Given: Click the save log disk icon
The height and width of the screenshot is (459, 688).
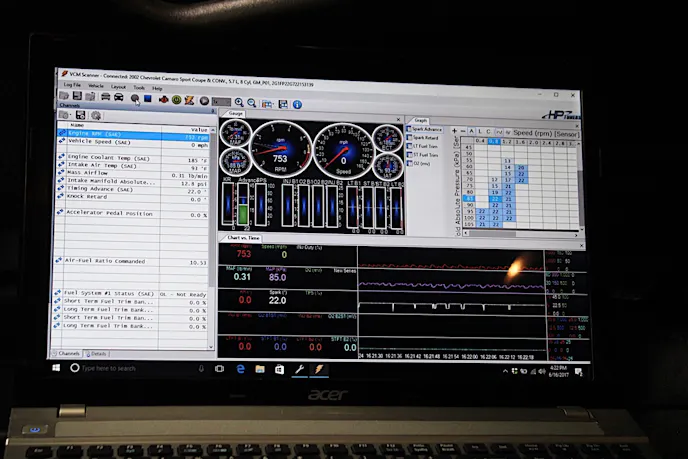Looking at the screenshot, I should (75, 96).
